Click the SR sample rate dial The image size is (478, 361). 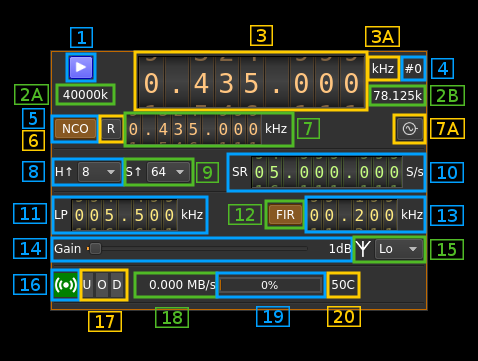coord(327,172)
